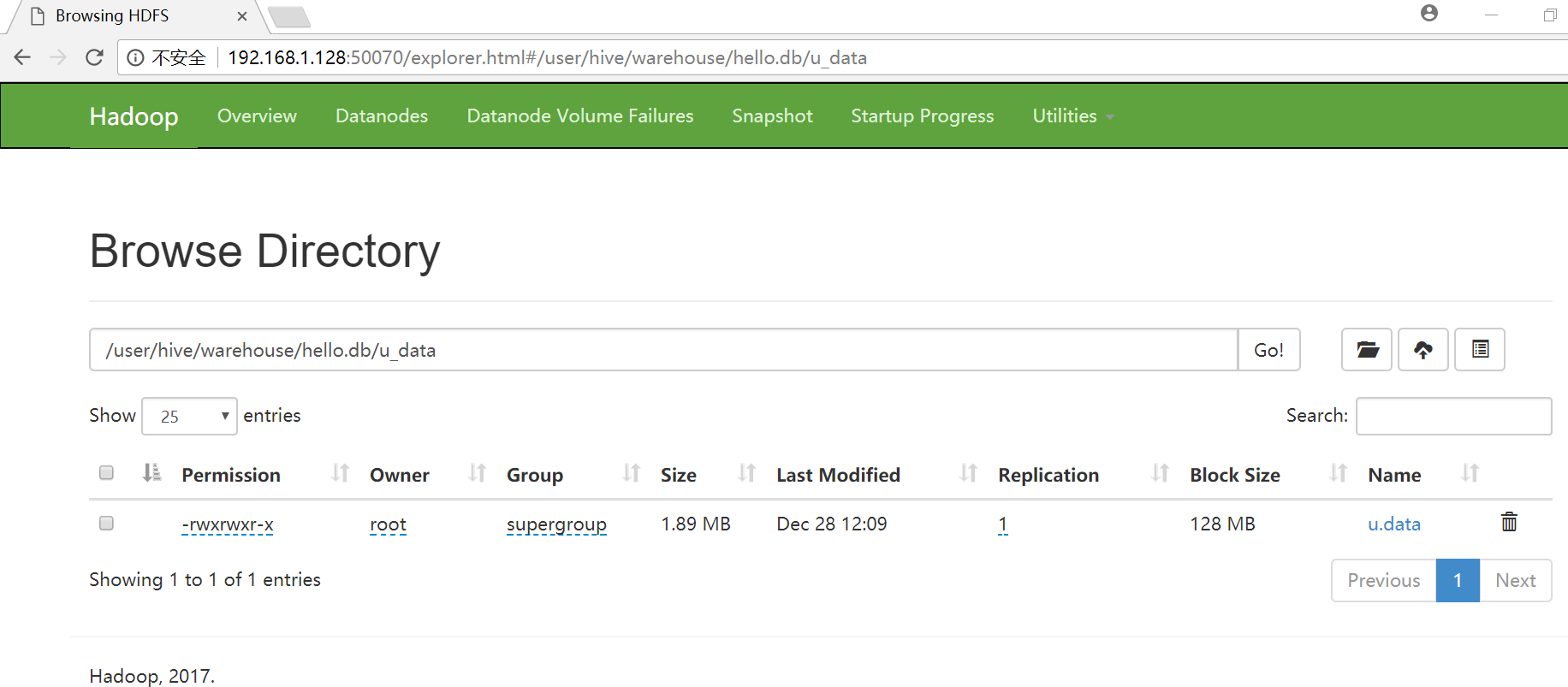Switch to the Startup Progress tab
1568x687 pixels.
tap(922, 116)
